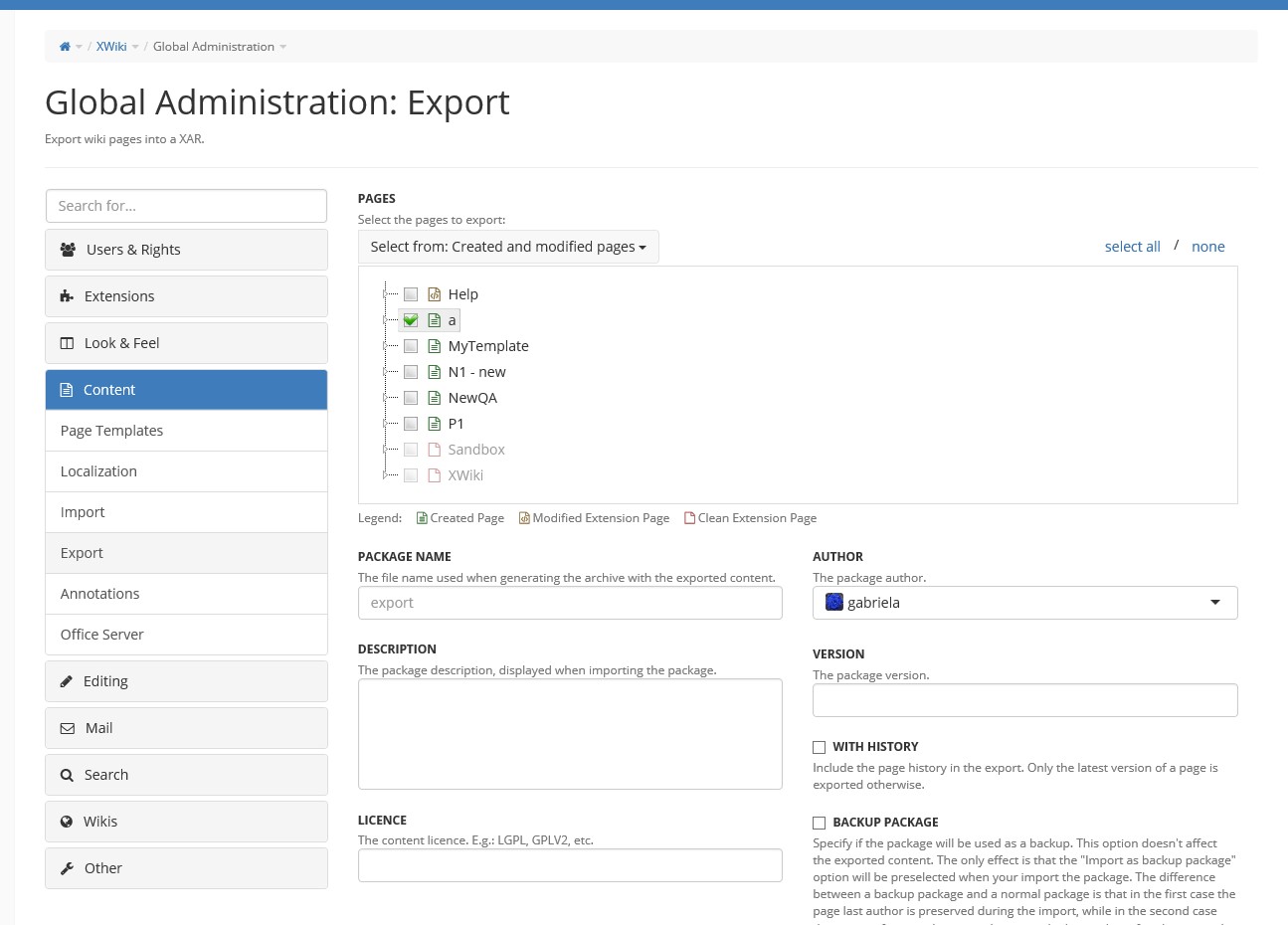Click the Clean Extension Page legend icon
The width and height of the screenshot is (1288, 925).
click(689, 518)
